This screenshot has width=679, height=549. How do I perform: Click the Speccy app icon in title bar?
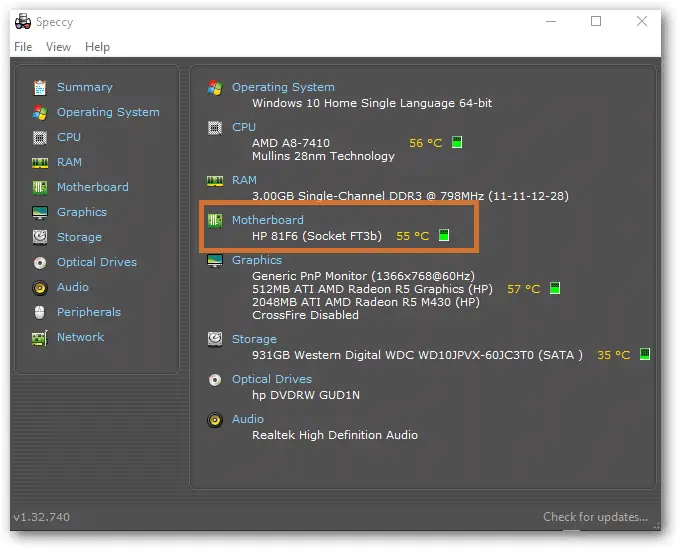[x=23, y=21]
